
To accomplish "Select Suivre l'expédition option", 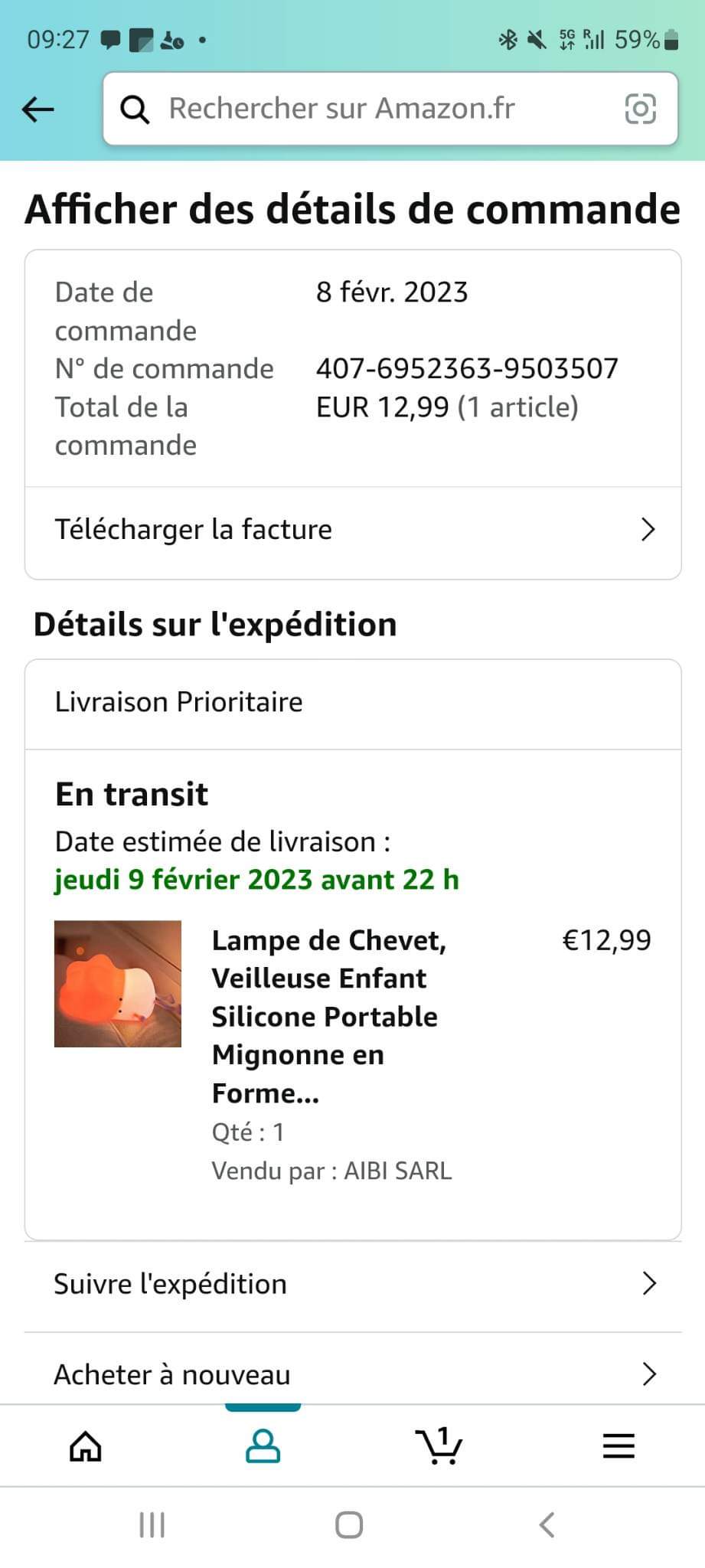I will click(x=353, y=1284).
